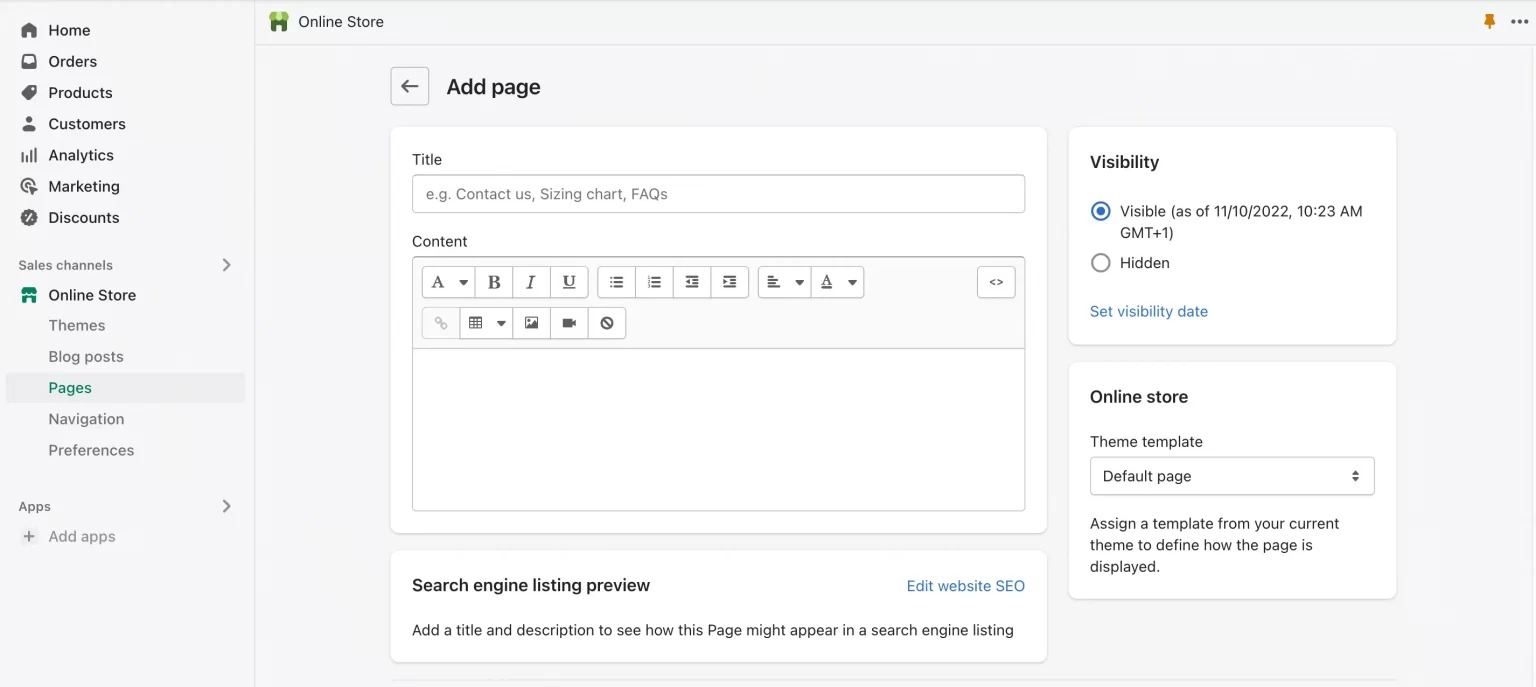The image size is (1536, 687).
Task: Click the Clear formatting button
Action: (607, 323)
